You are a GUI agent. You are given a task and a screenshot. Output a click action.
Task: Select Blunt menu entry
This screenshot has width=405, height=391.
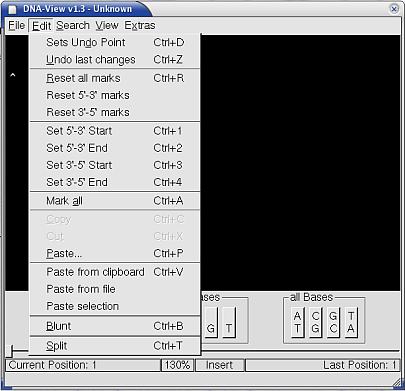tap(115, 326)
